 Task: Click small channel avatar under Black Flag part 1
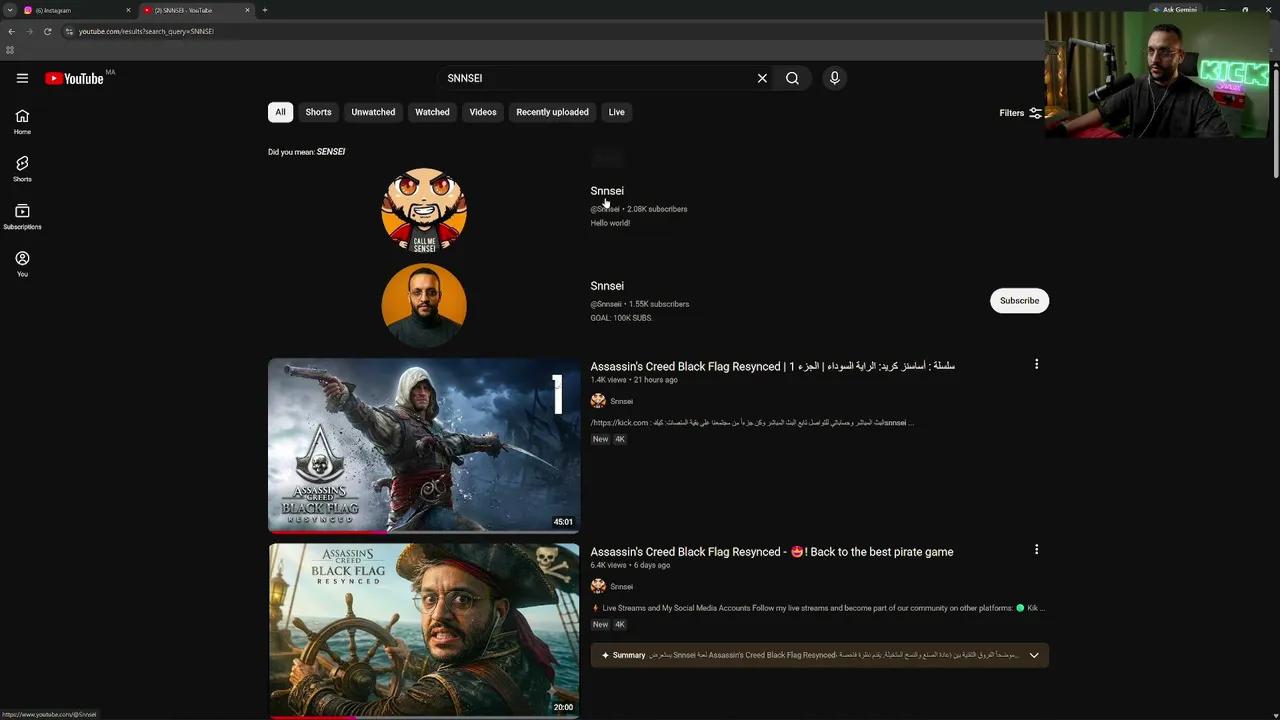click(x=598, y=401)
